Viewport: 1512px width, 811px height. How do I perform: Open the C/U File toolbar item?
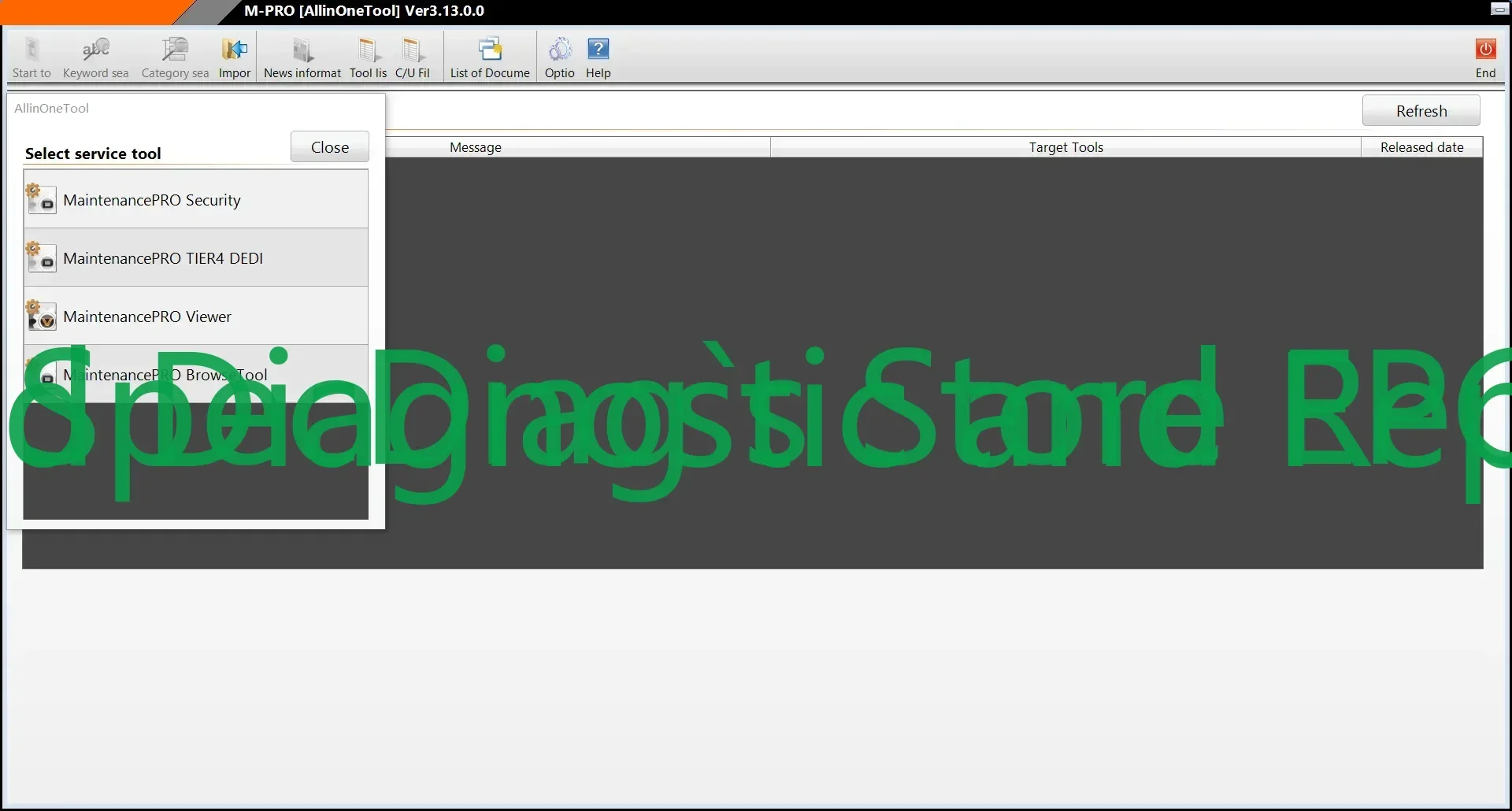pyautogui.click(x=413, y=57)
